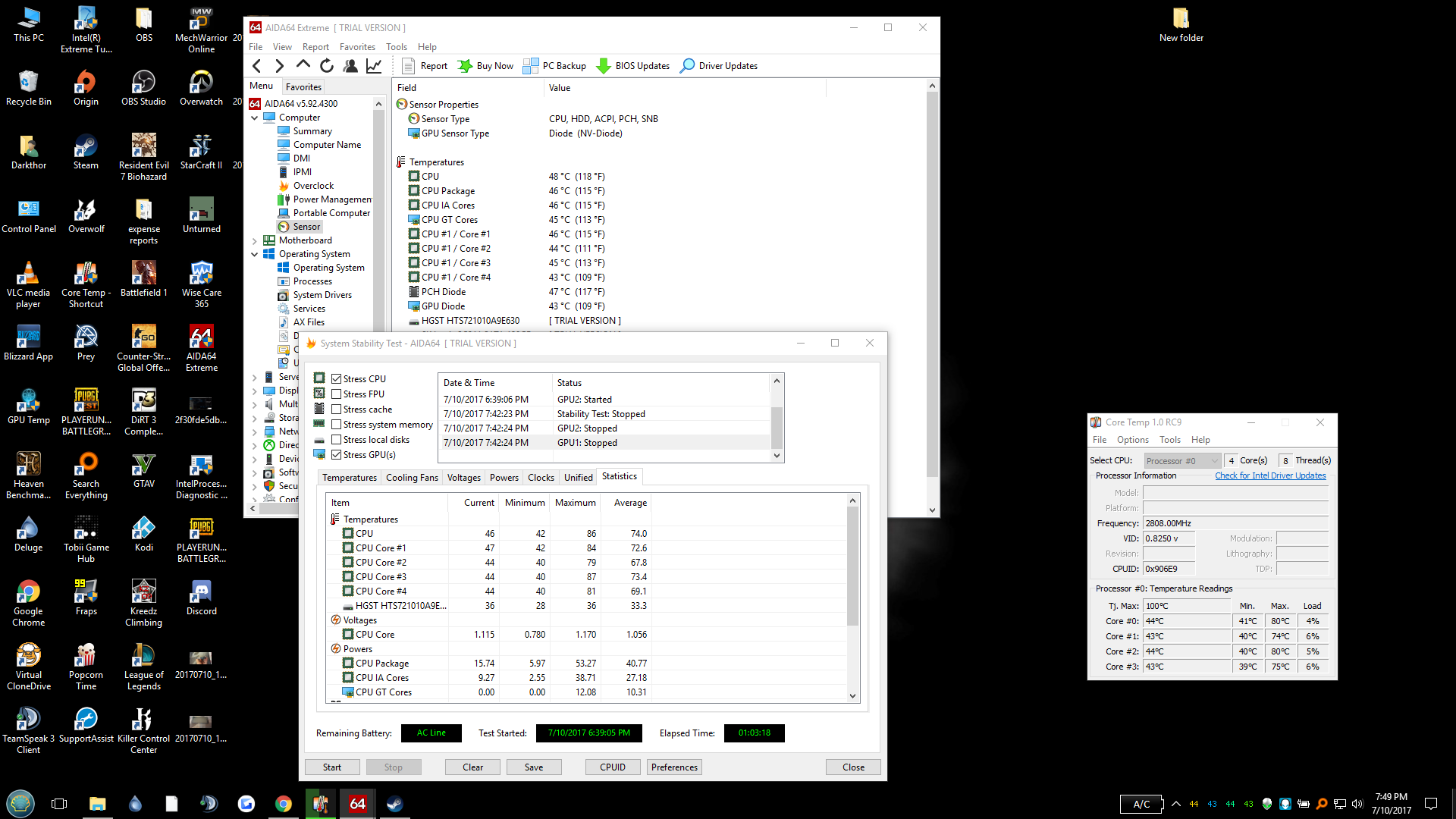Collapse the Operating System tree node

click(x=254, y=254)
